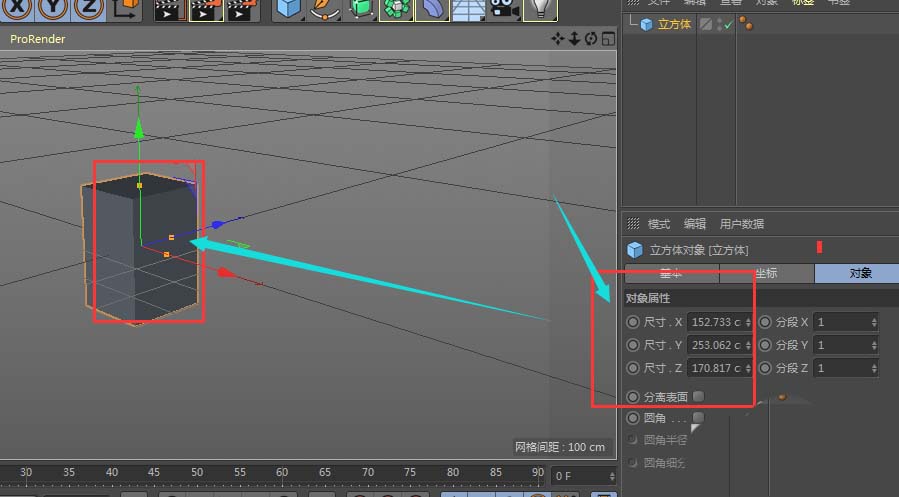Toggle the Z axis lock icon

pos(89,9)
